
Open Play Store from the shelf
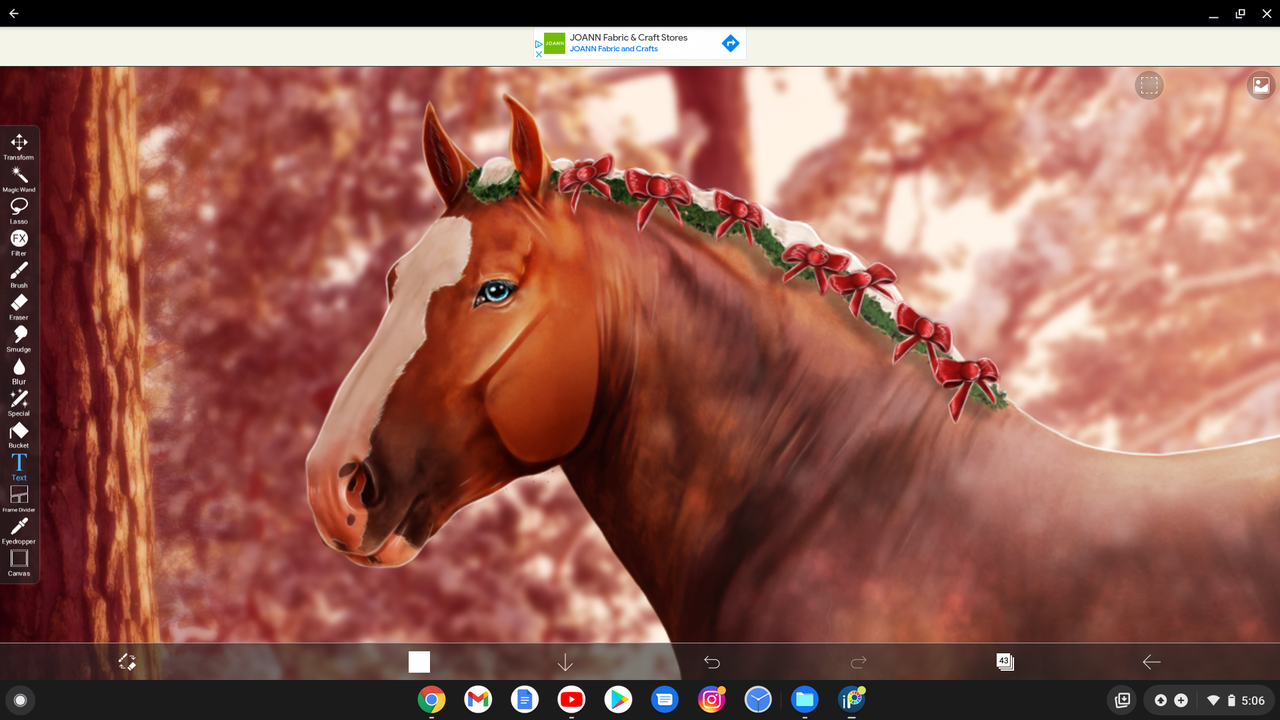pos(618,700)
